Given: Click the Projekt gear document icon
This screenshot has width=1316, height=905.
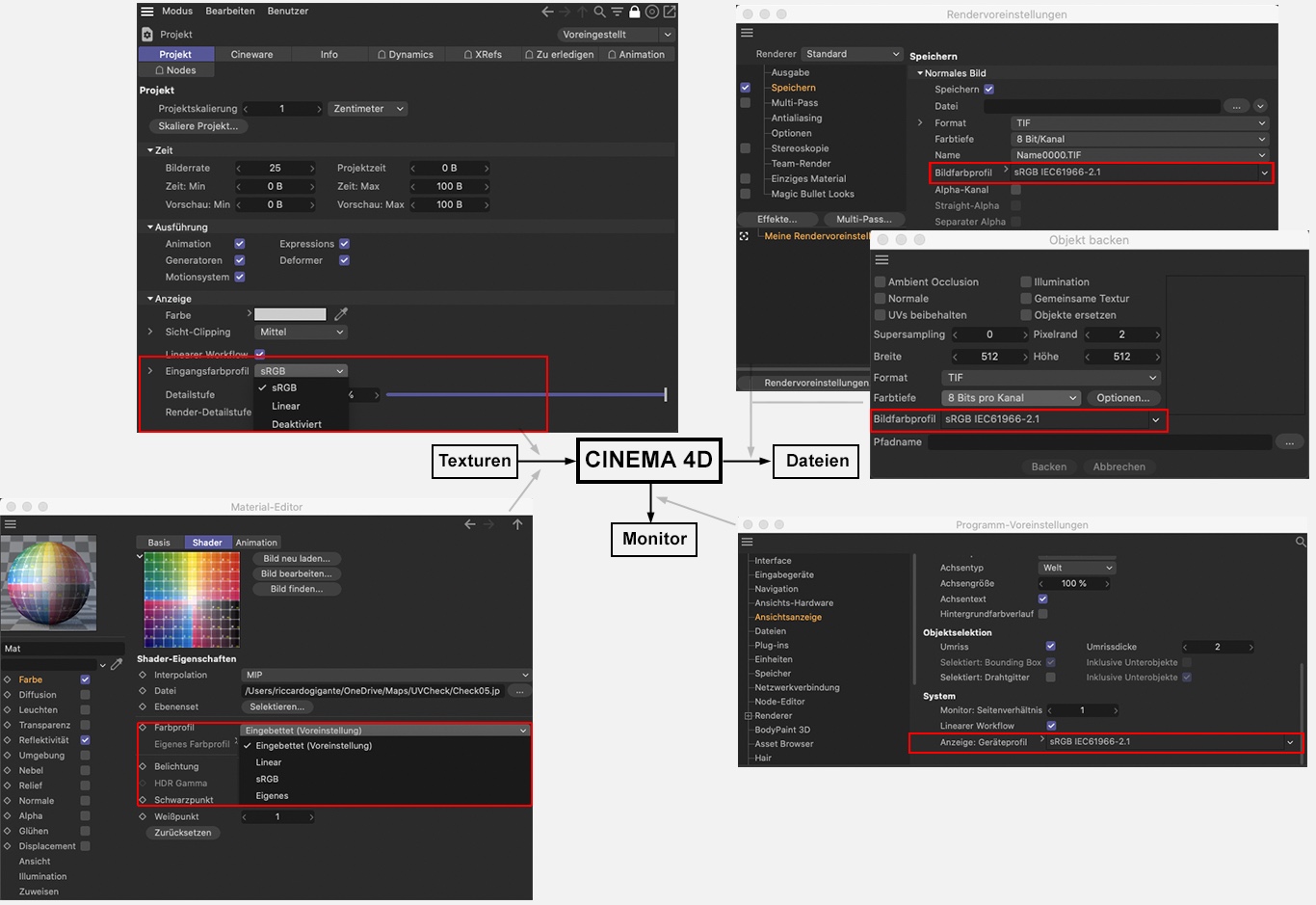Looking at the screenshot, I should pyautogui.click(x=147, y=34).
